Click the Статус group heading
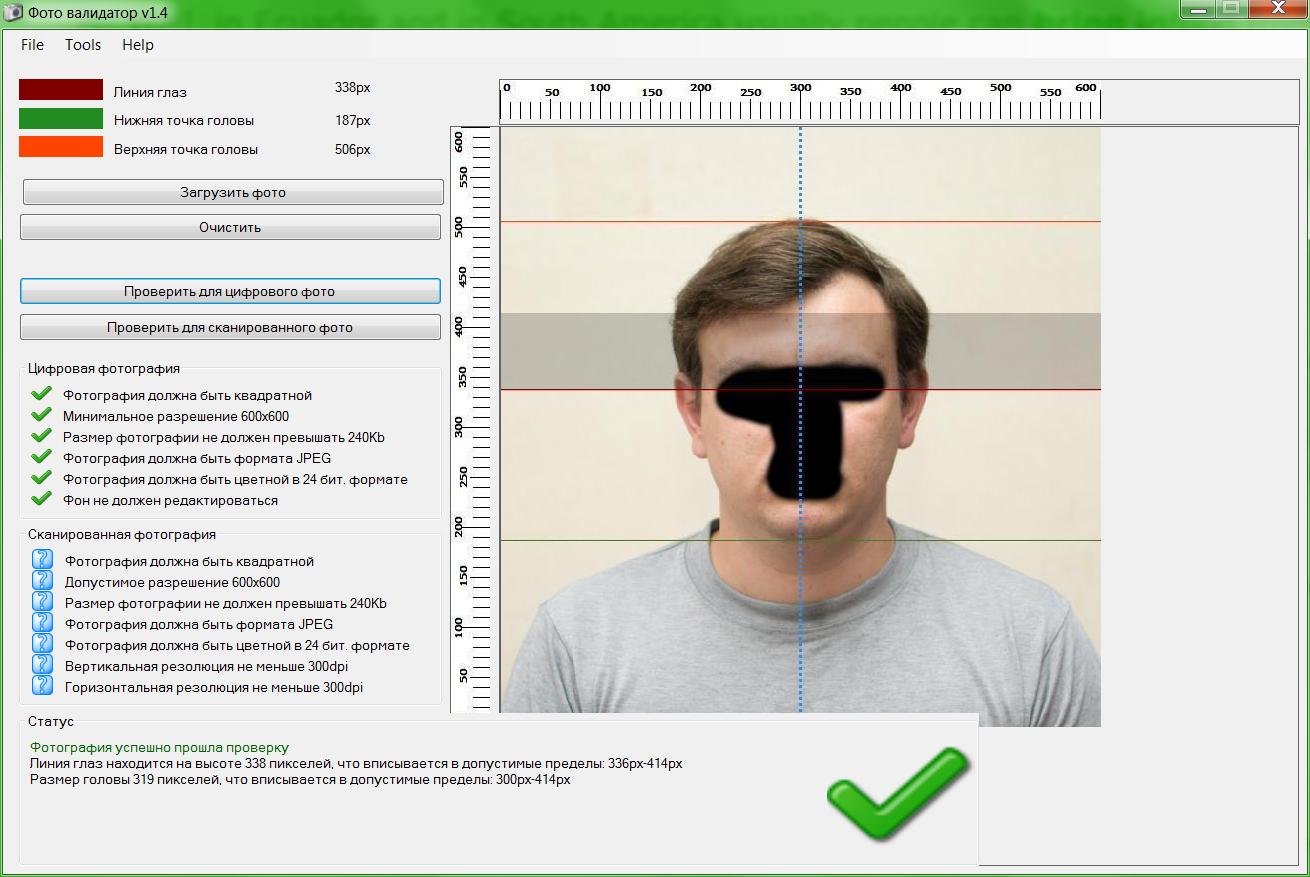This screenshot has height=877, width=1310. point(51,721)
